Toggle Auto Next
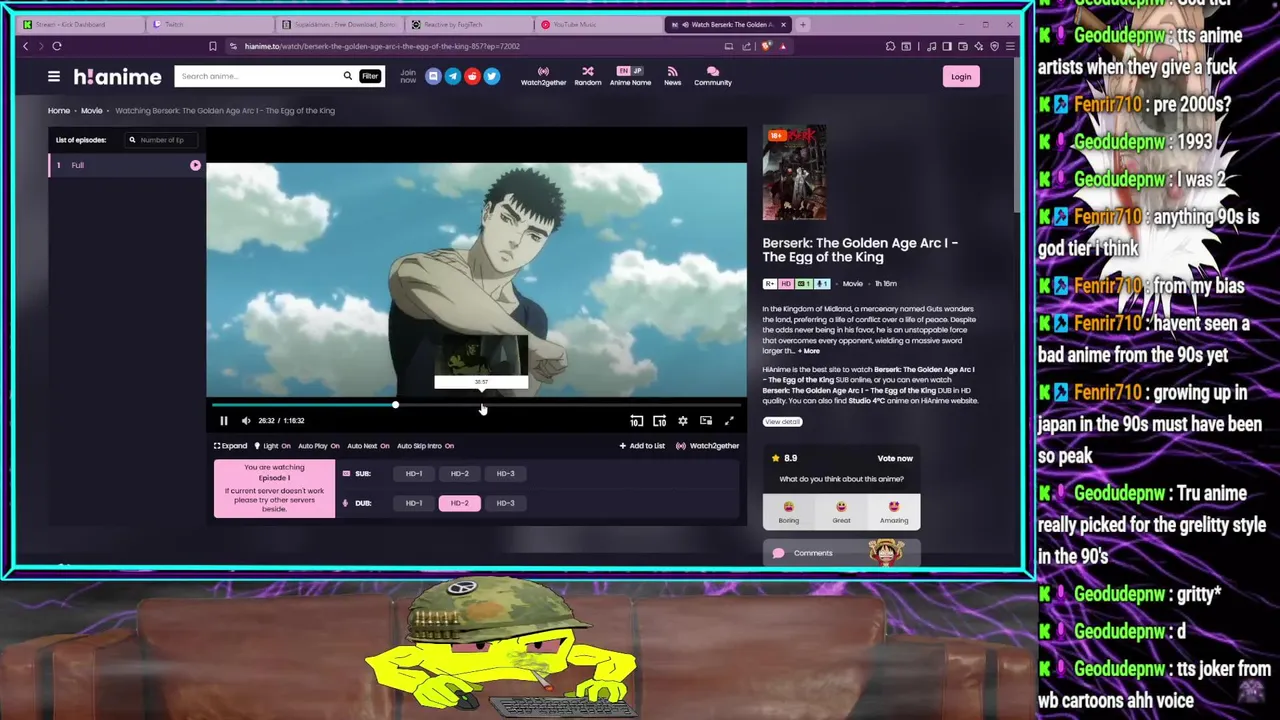 pyautogui.click(x=368, y=446)
